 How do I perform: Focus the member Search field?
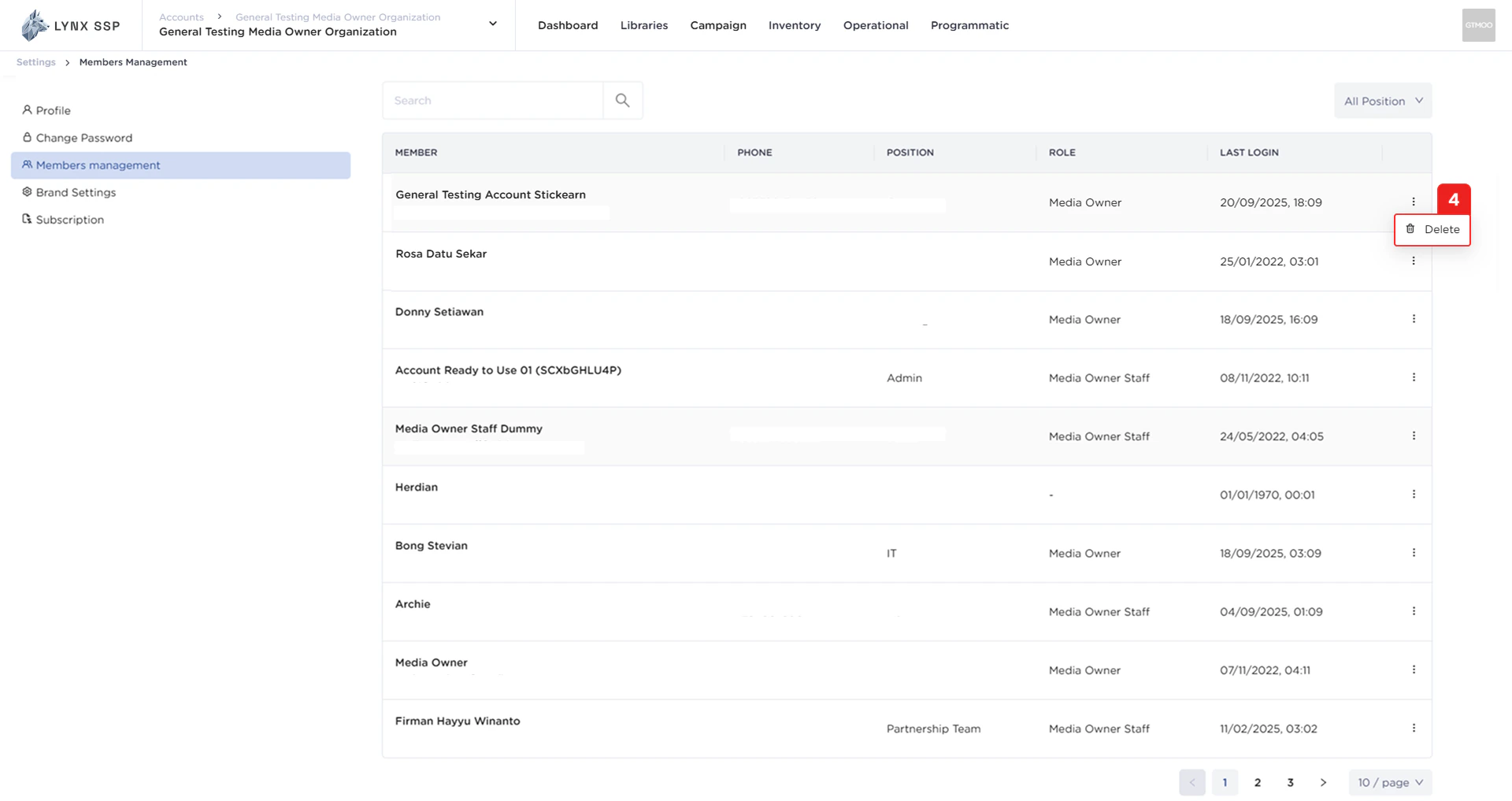(493, 101)
